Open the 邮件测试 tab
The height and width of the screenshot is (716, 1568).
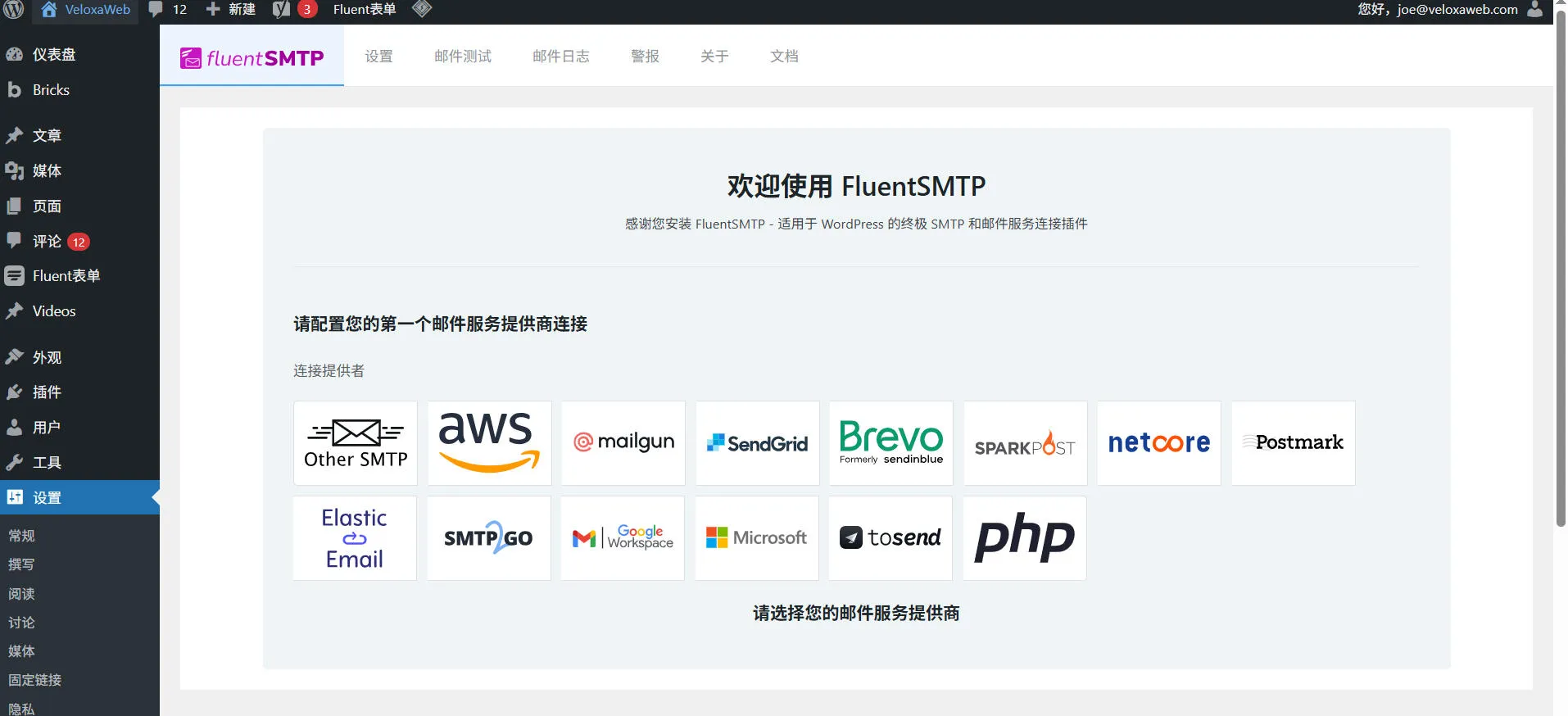[x=463, y=57]
